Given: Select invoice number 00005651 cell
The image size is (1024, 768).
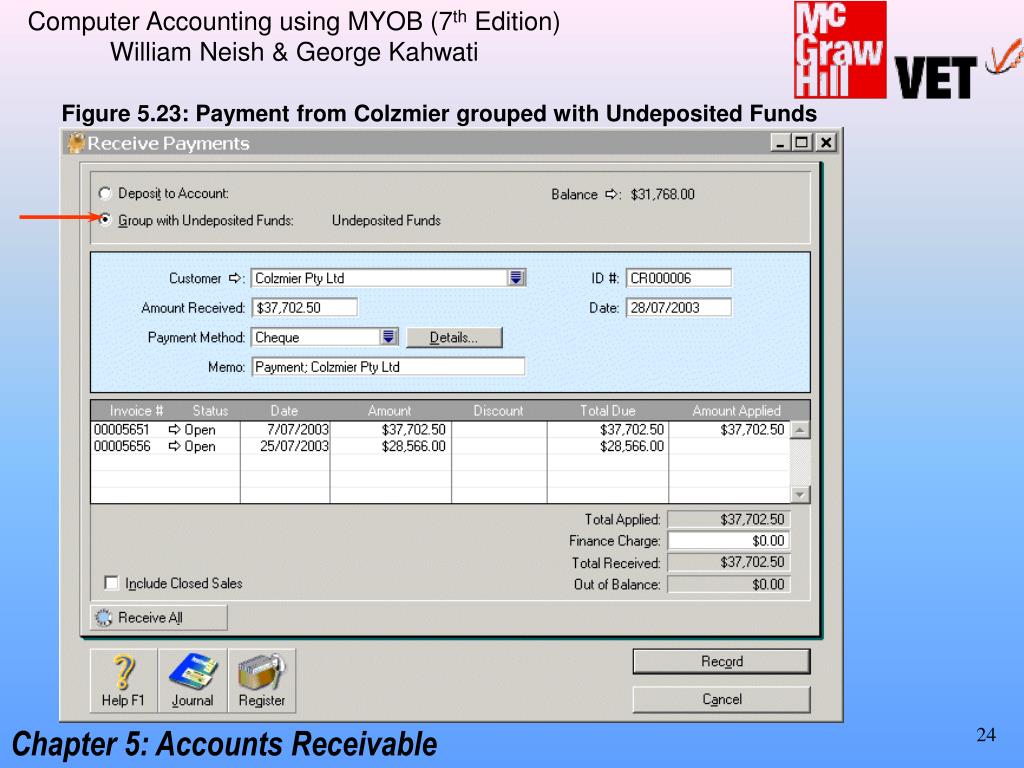Looking at the screenshot, I should coord(122,429).
